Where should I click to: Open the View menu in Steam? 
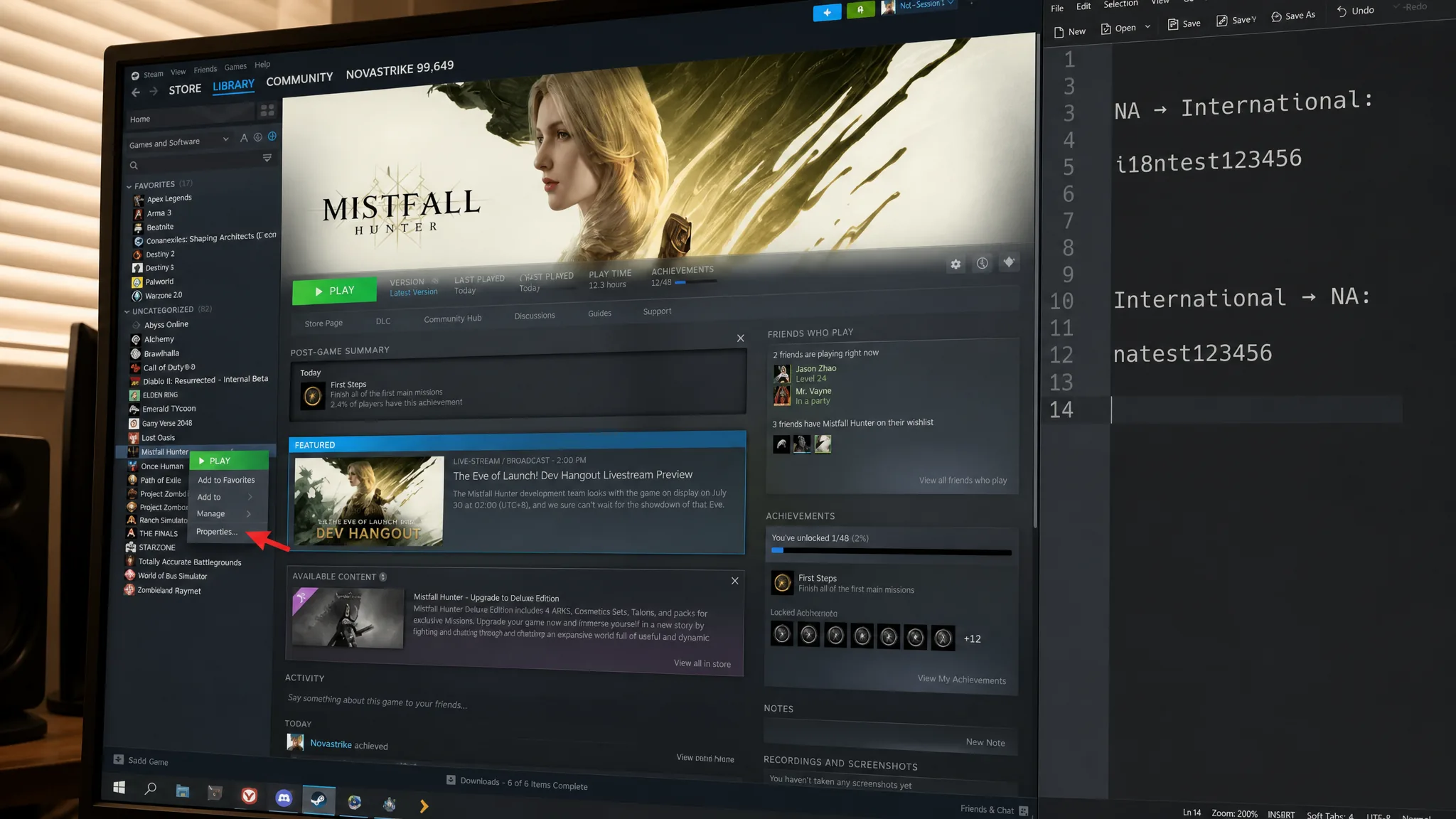click(178, 72)
